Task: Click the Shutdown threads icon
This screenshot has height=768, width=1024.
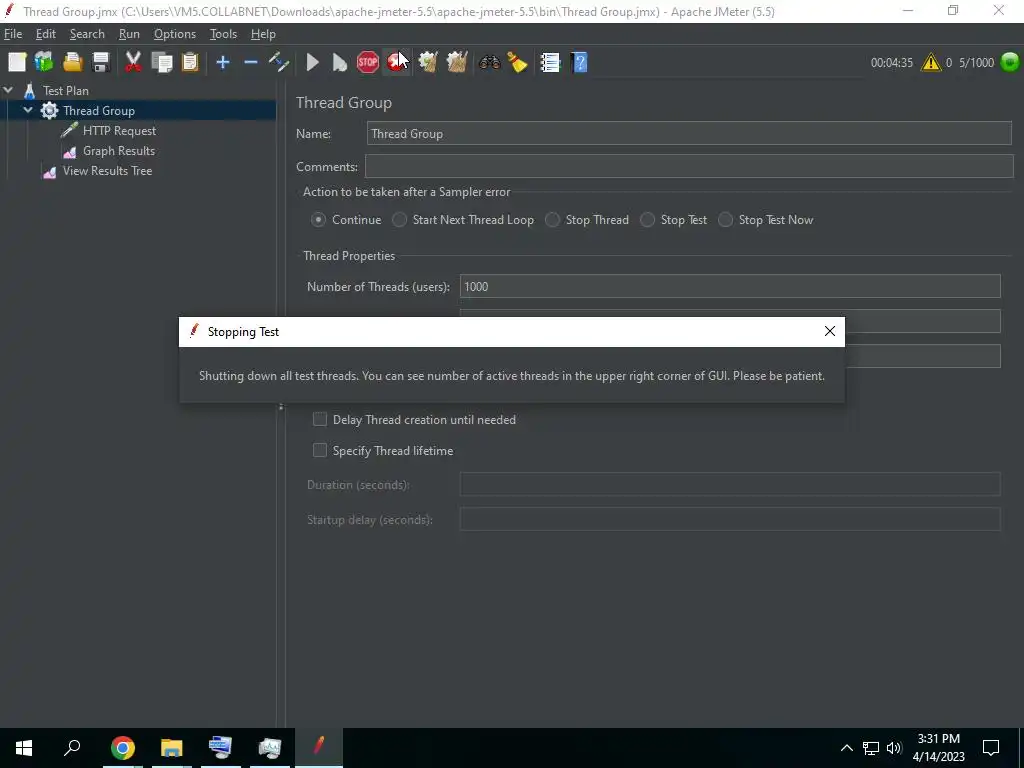Action: [x=396, y=62]
